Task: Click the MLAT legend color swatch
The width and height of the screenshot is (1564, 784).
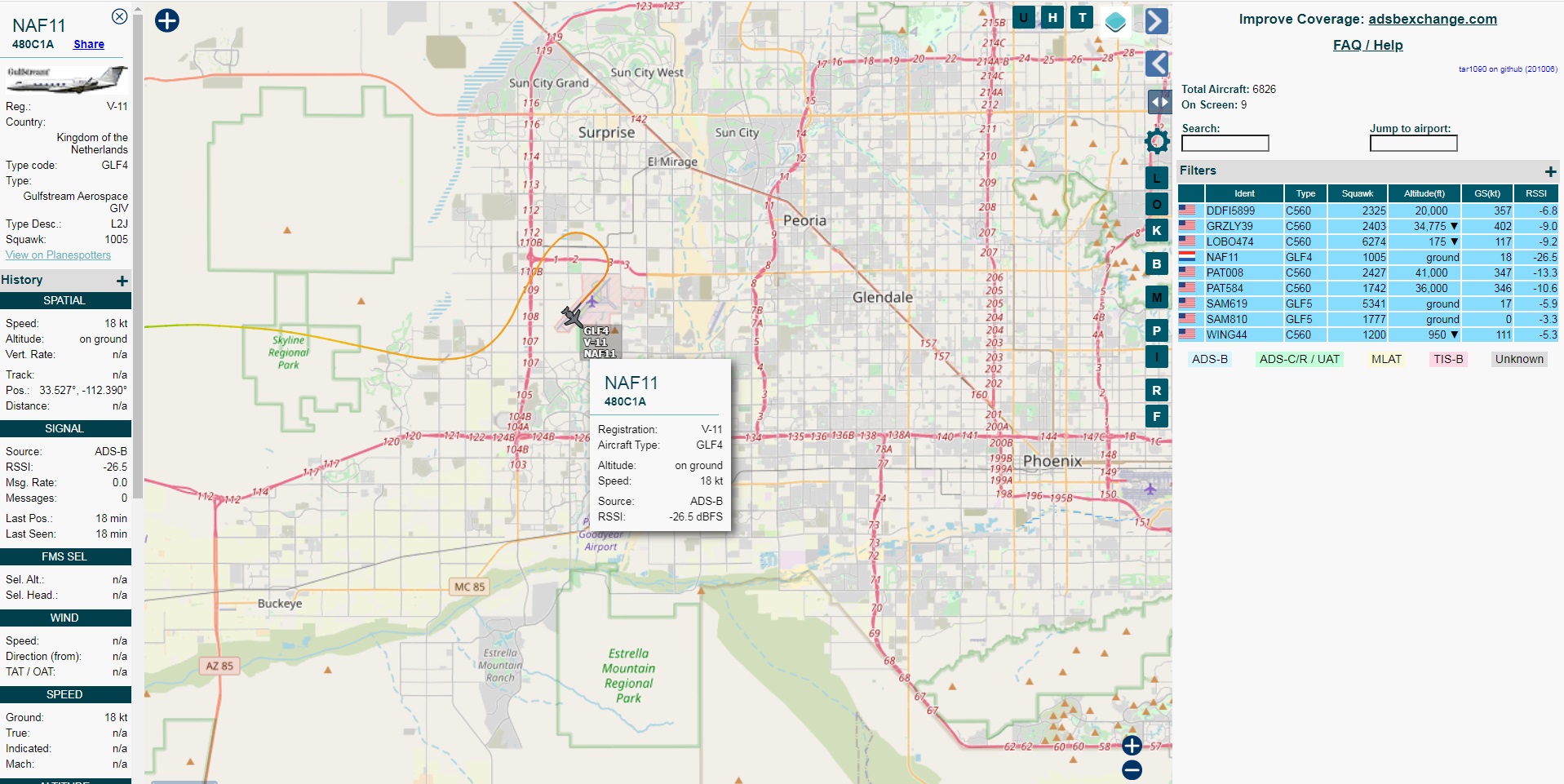Action: point(1386,359)
